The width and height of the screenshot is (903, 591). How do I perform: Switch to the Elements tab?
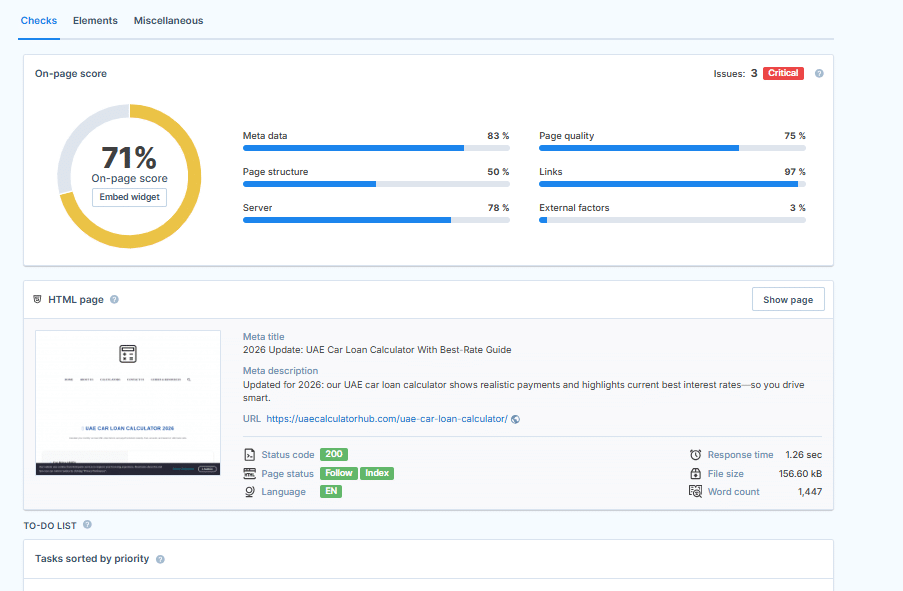pos(95,20)
